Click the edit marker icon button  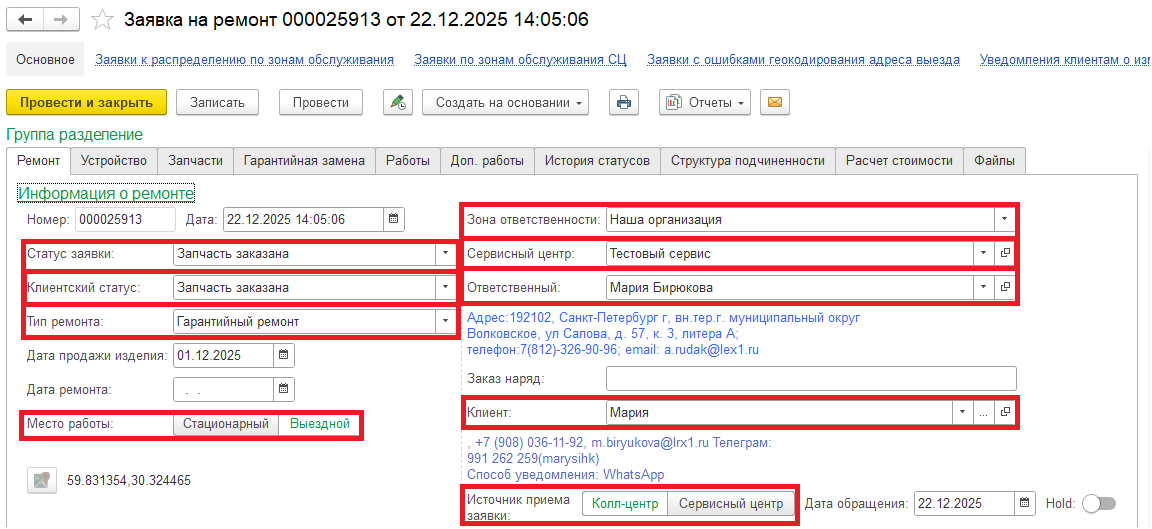coord(398,102)
